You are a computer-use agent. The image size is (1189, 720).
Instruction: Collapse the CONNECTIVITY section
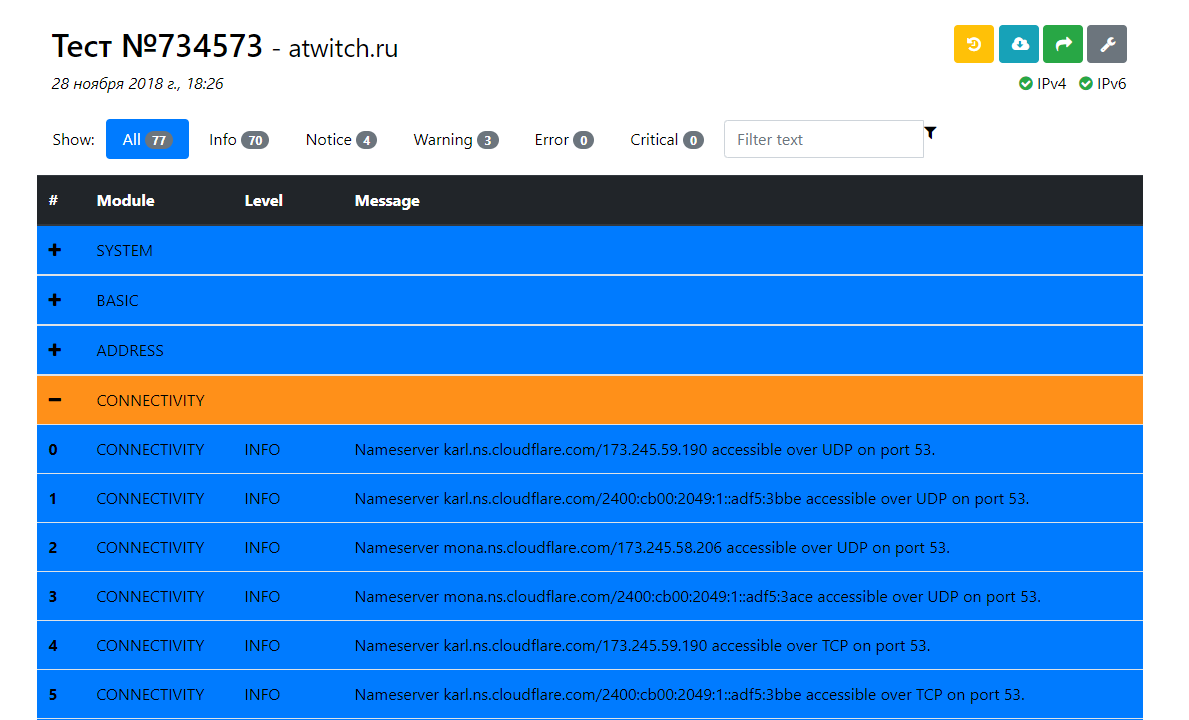55,400
